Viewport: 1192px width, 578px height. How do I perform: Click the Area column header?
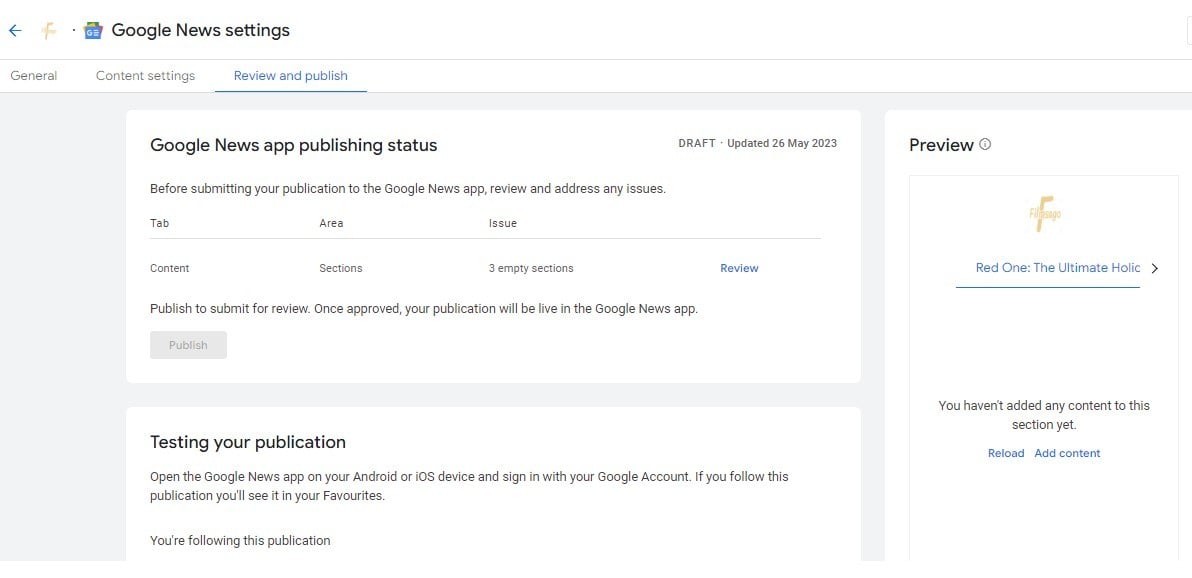[x=331, y=223]
